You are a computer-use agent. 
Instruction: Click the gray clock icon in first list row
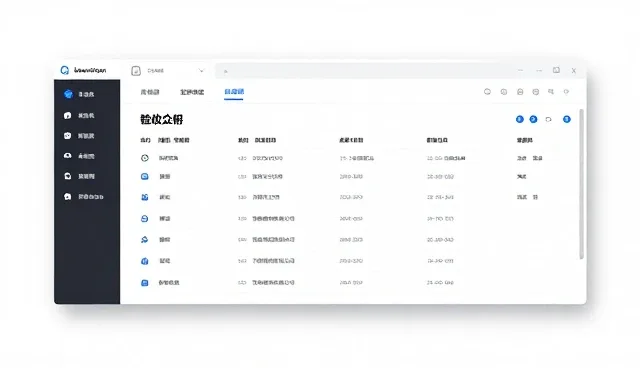(144, 158)
